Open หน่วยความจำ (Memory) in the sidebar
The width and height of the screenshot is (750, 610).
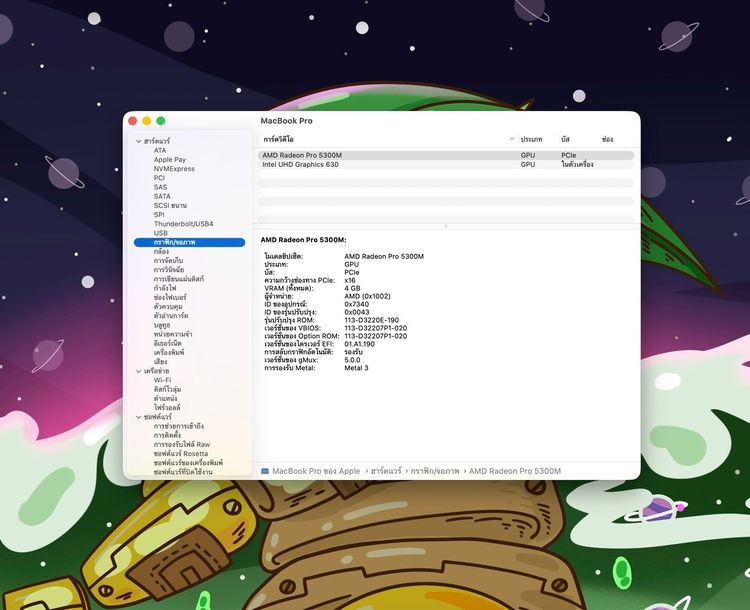pos(173,334)
